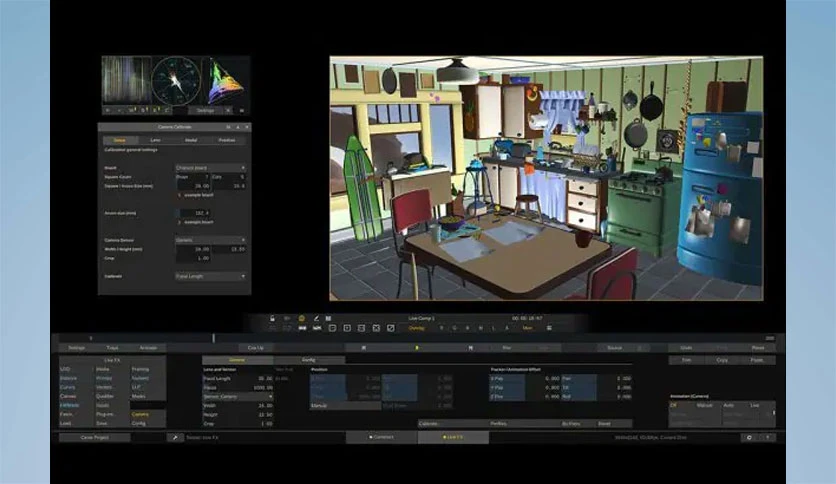The height and width of the screenshot is (484, 836).
Task: Click the square icon with a plus
Action: coord(347,328)
